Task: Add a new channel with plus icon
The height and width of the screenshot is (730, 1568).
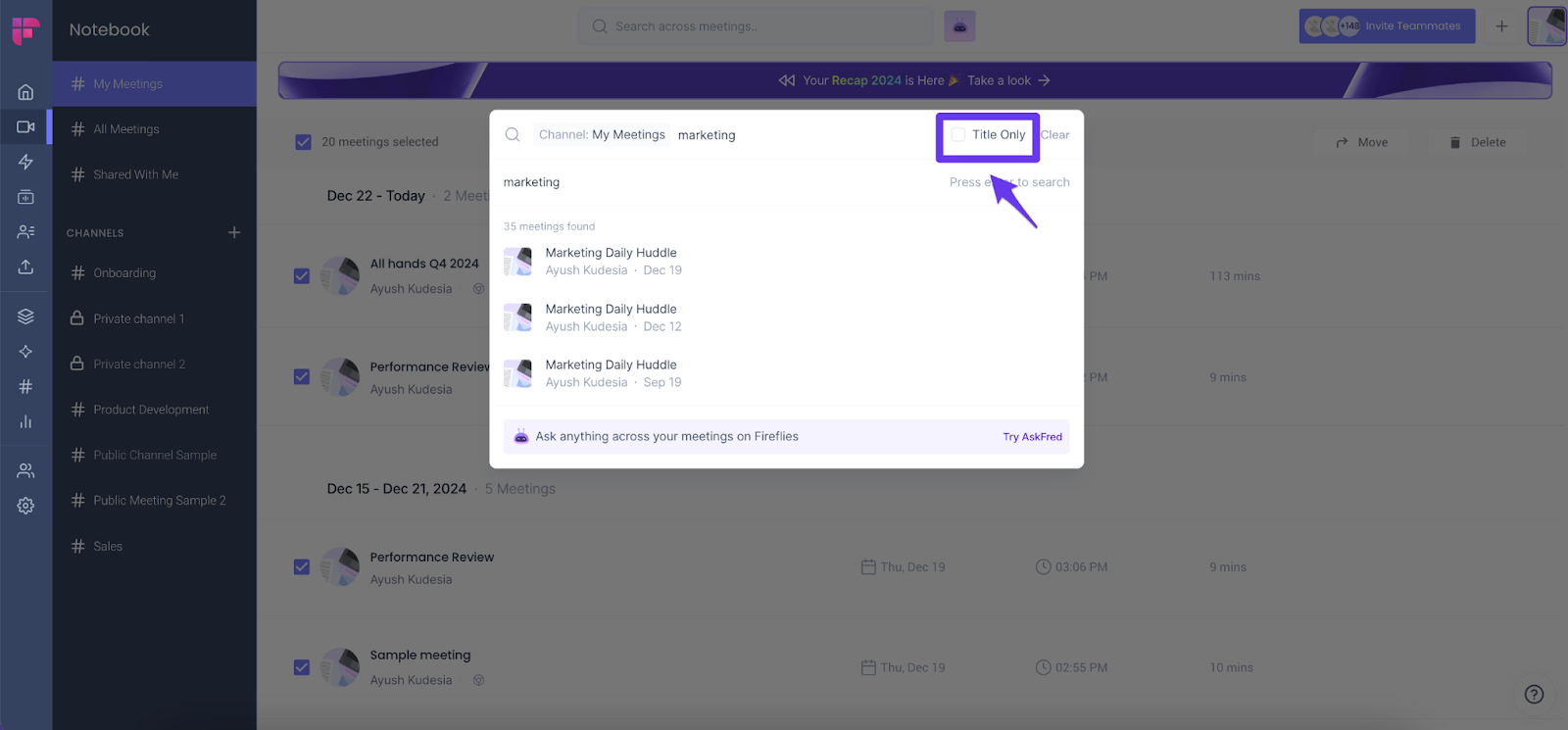Action: pyautogui.click(x=234, y=233)
